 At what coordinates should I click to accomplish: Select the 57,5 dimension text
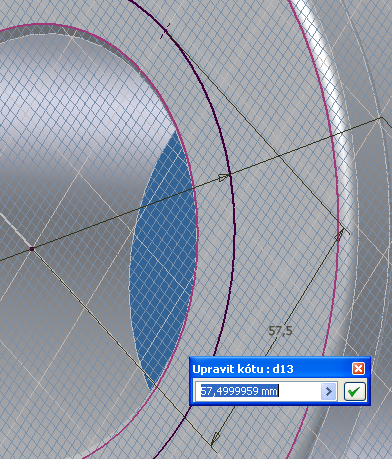280,331
